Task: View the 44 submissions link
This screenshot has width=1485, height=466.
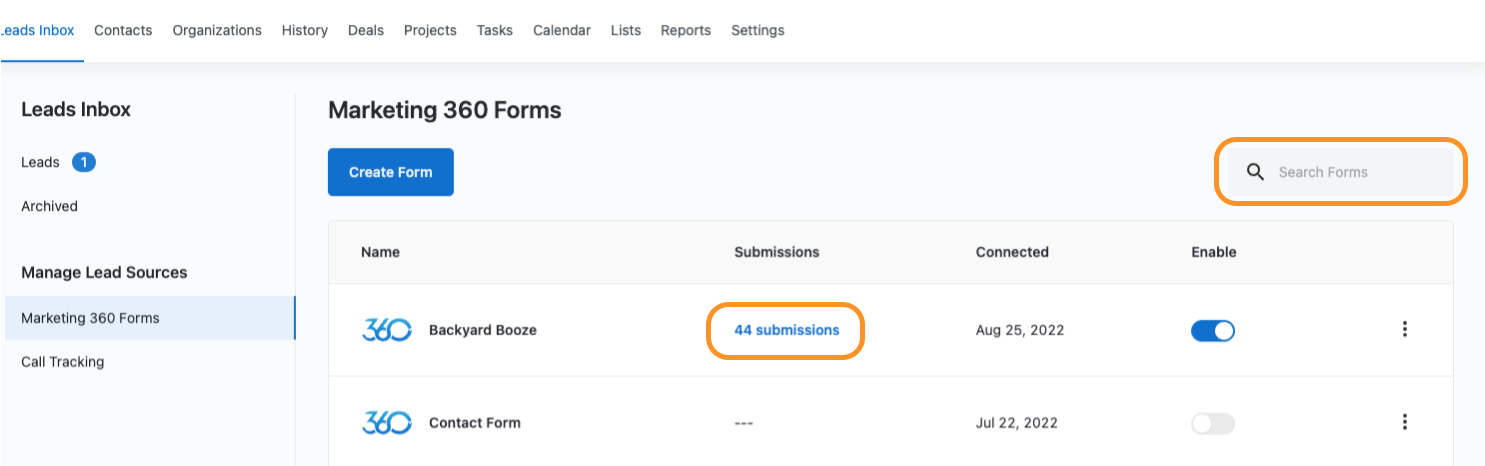Action: pos(787,330)
